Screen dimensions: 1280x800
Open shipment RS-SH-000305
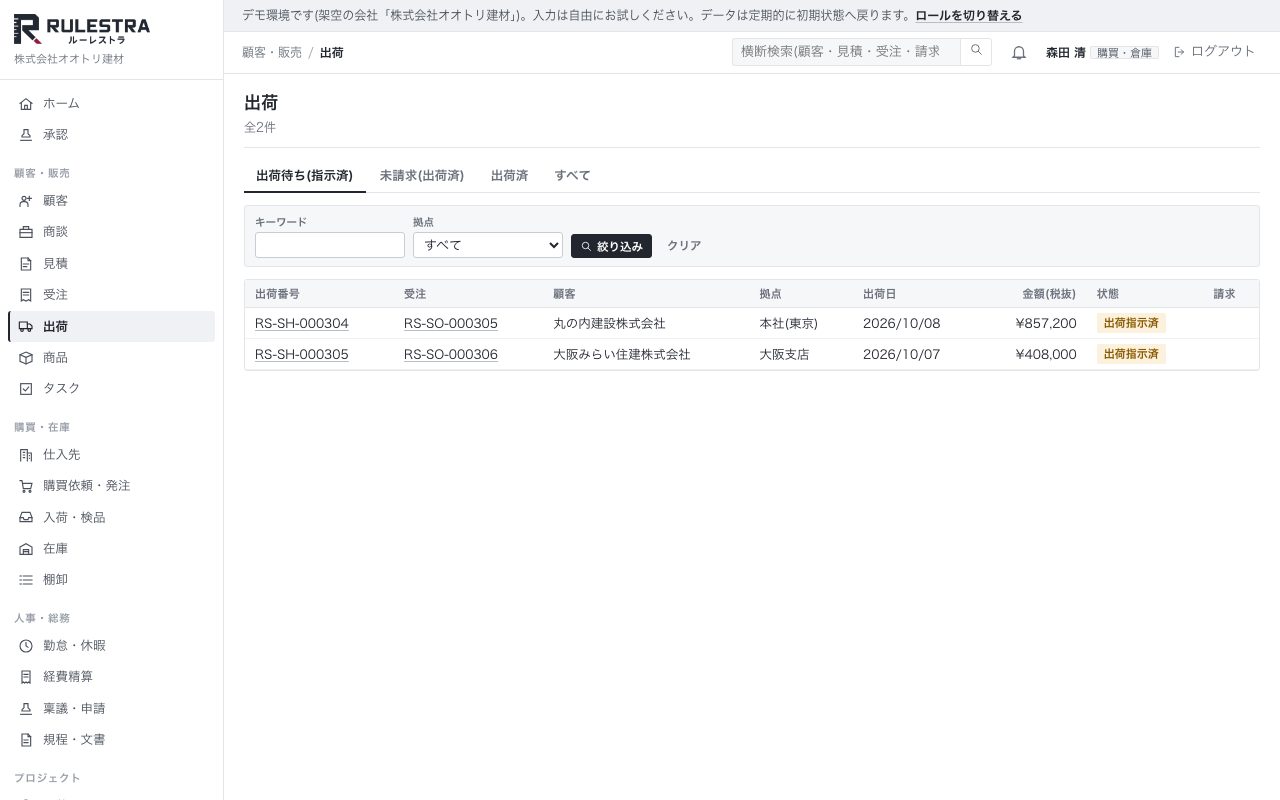(302, 354)
